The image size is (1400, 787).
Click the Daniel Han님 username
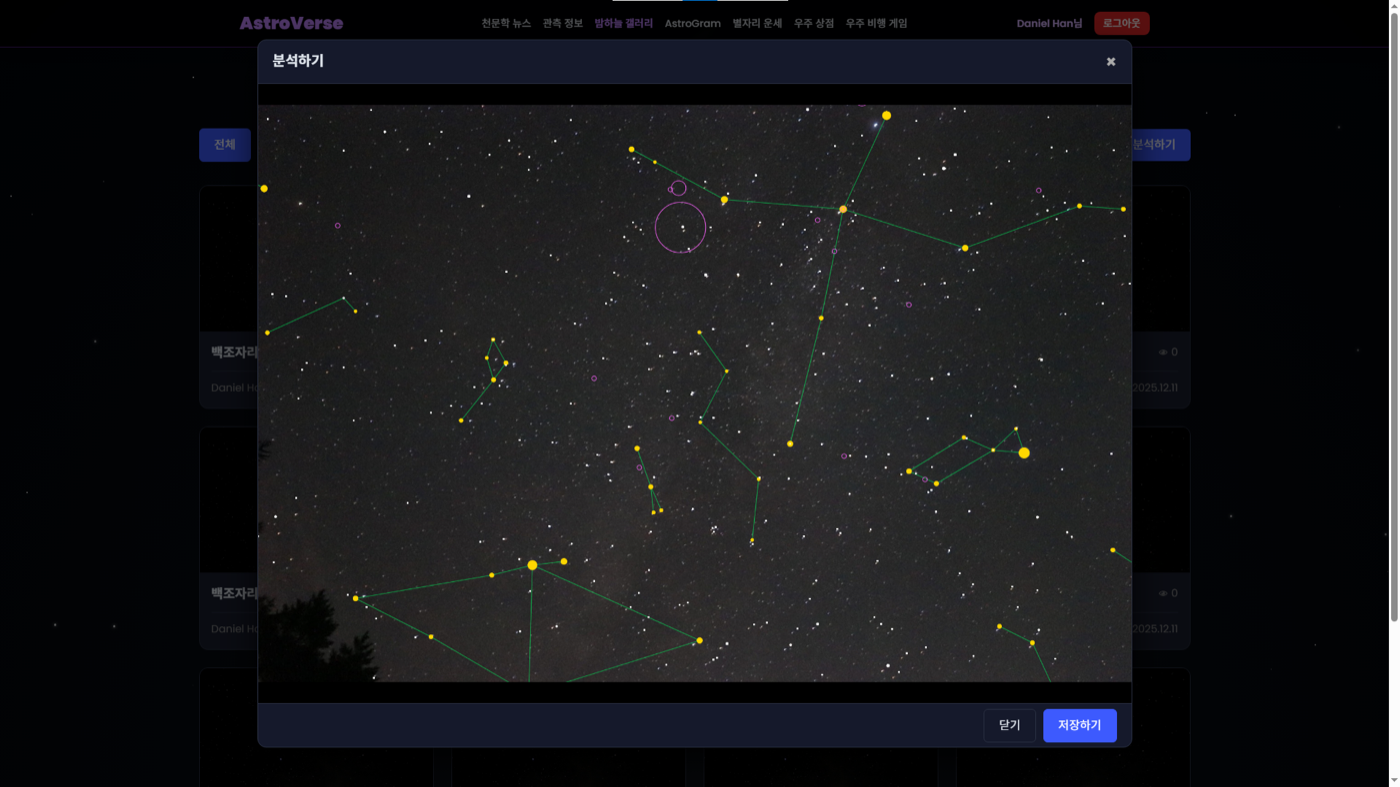coord(1050,23)
